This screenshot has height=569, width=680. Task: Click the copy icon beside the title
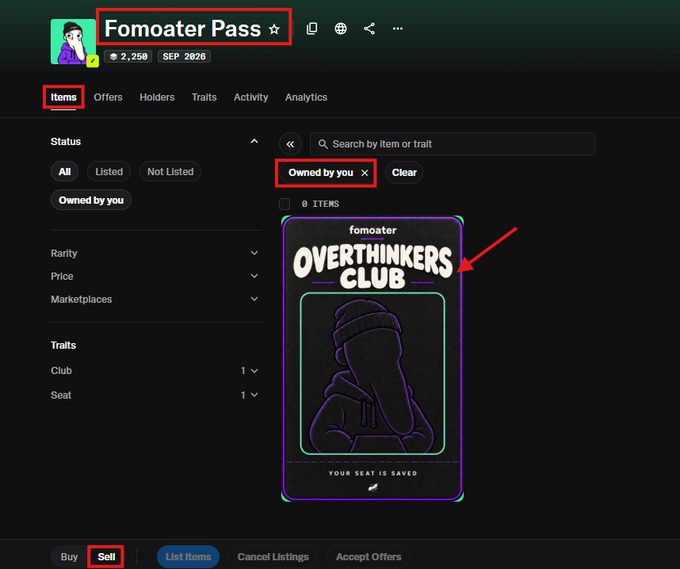(x=312, y=29)
